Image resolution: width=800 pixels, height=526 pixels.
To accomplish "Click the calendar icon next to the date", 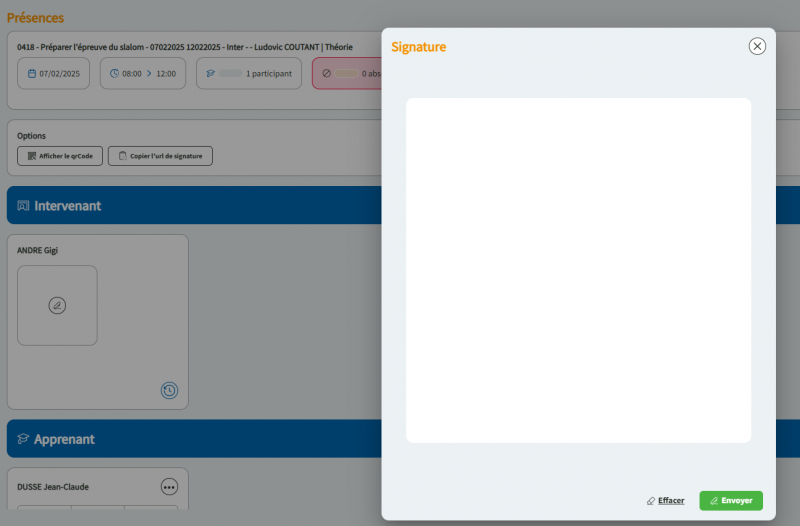I will tap(32, 73).
